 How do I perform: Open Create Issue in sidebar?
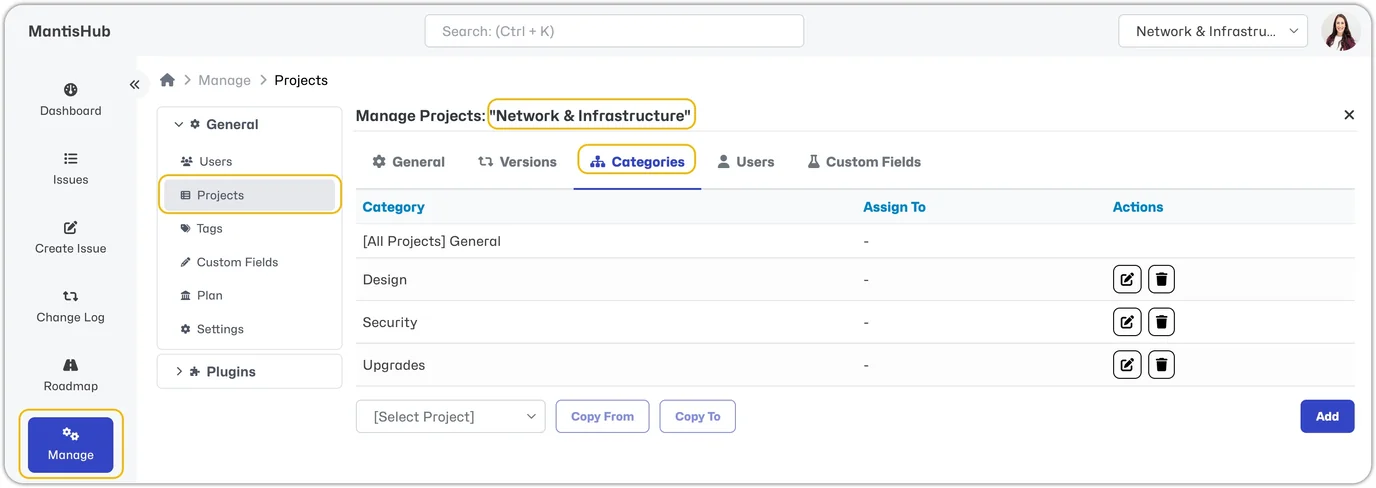(x=70, y=238)
